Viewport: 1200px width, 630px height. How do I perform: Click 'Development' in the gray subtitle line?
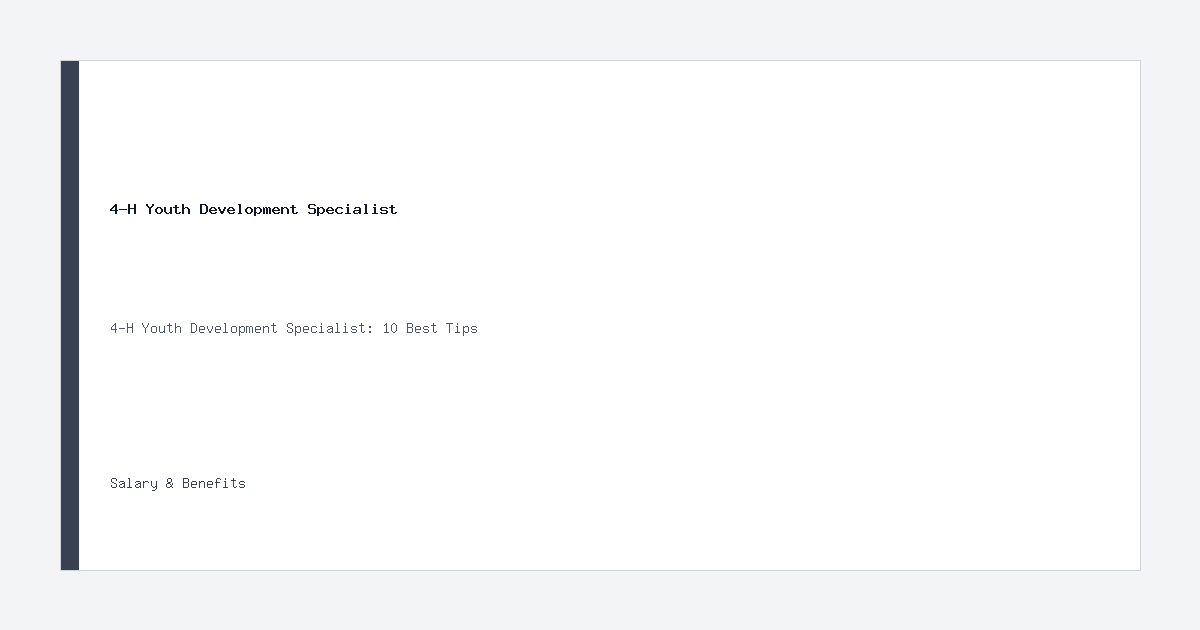234,328
